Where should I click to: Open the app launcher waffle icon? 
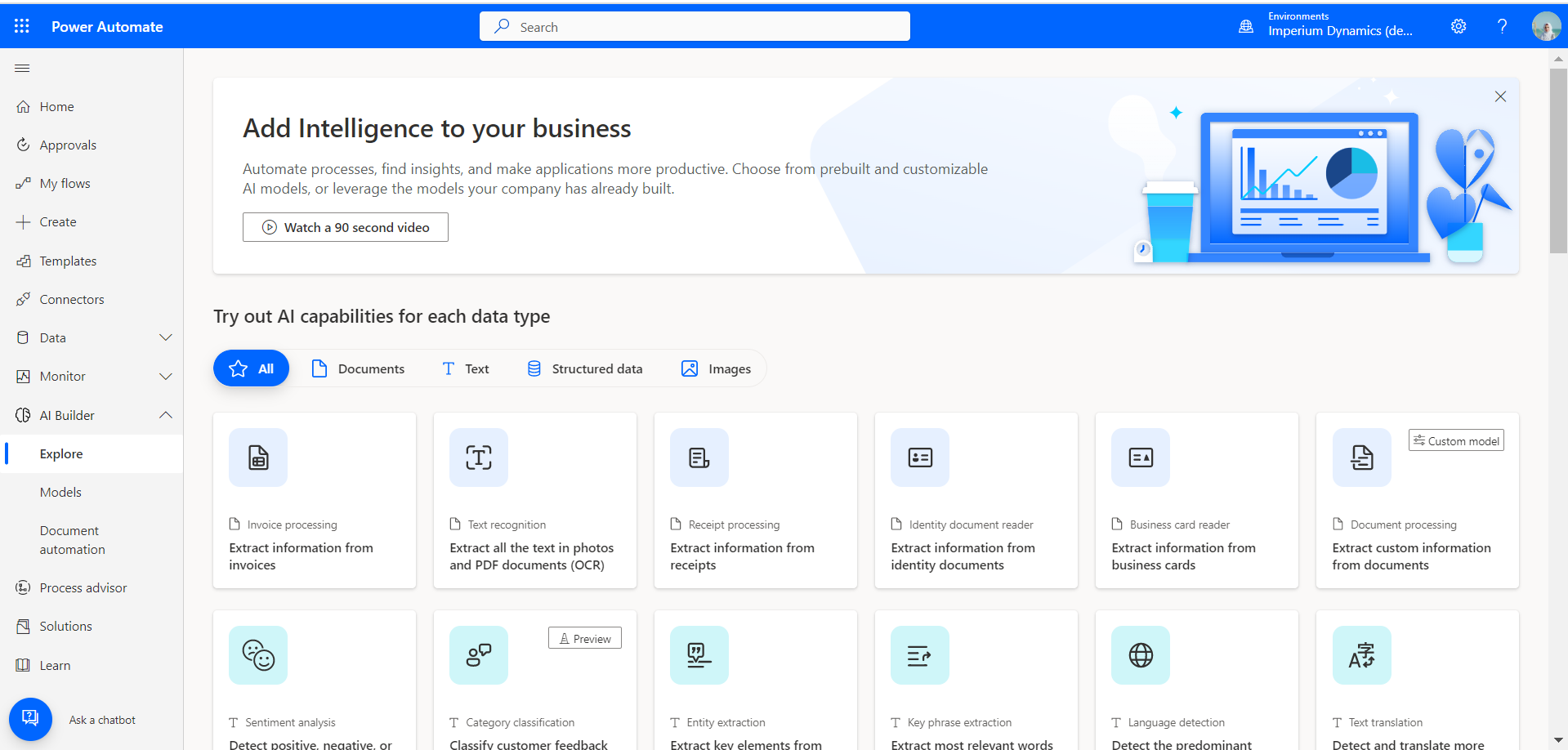(x=22, y=26)
